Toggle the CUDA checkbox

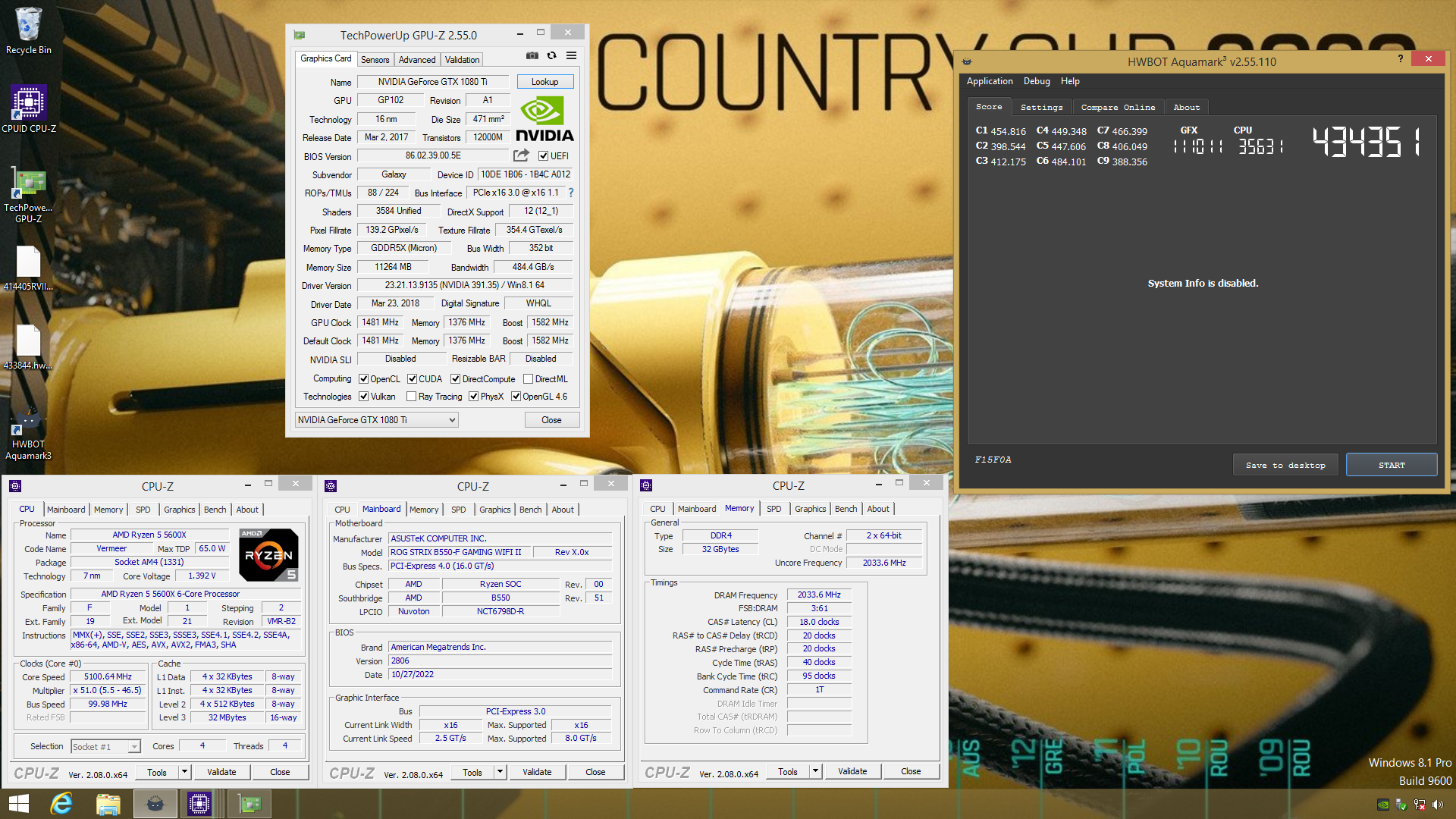click(412, 379)
